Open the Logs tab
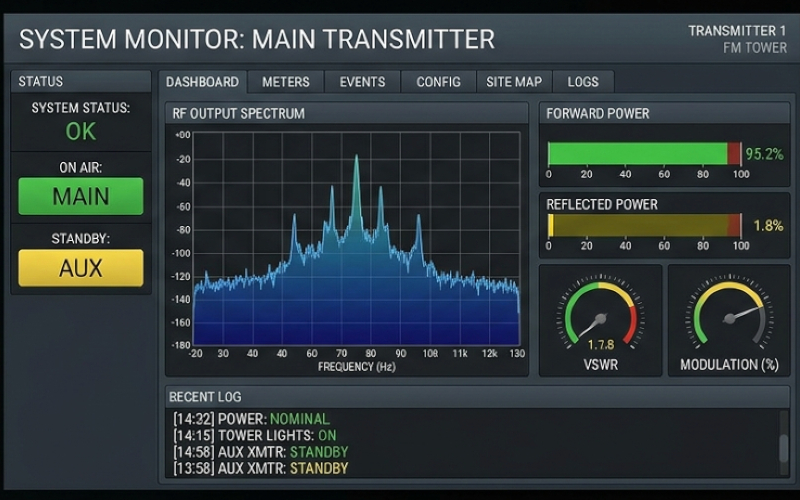800x500 pixels. pyautogui.click(x=583, y=82)
